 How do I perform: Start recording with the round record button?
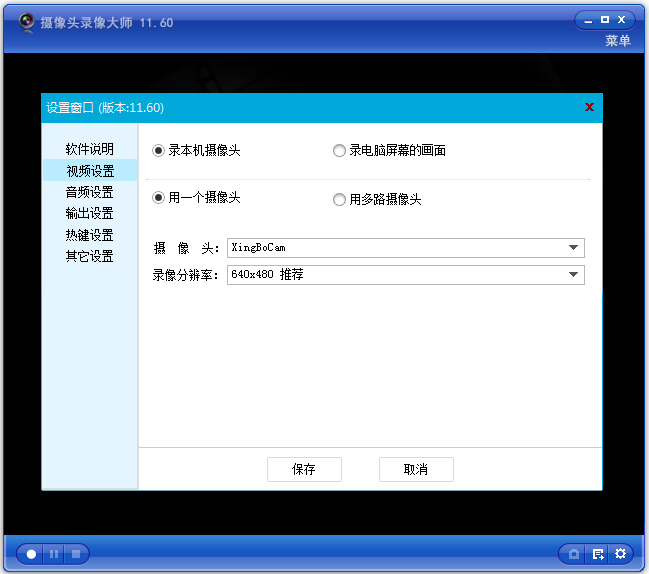[31, 554]
